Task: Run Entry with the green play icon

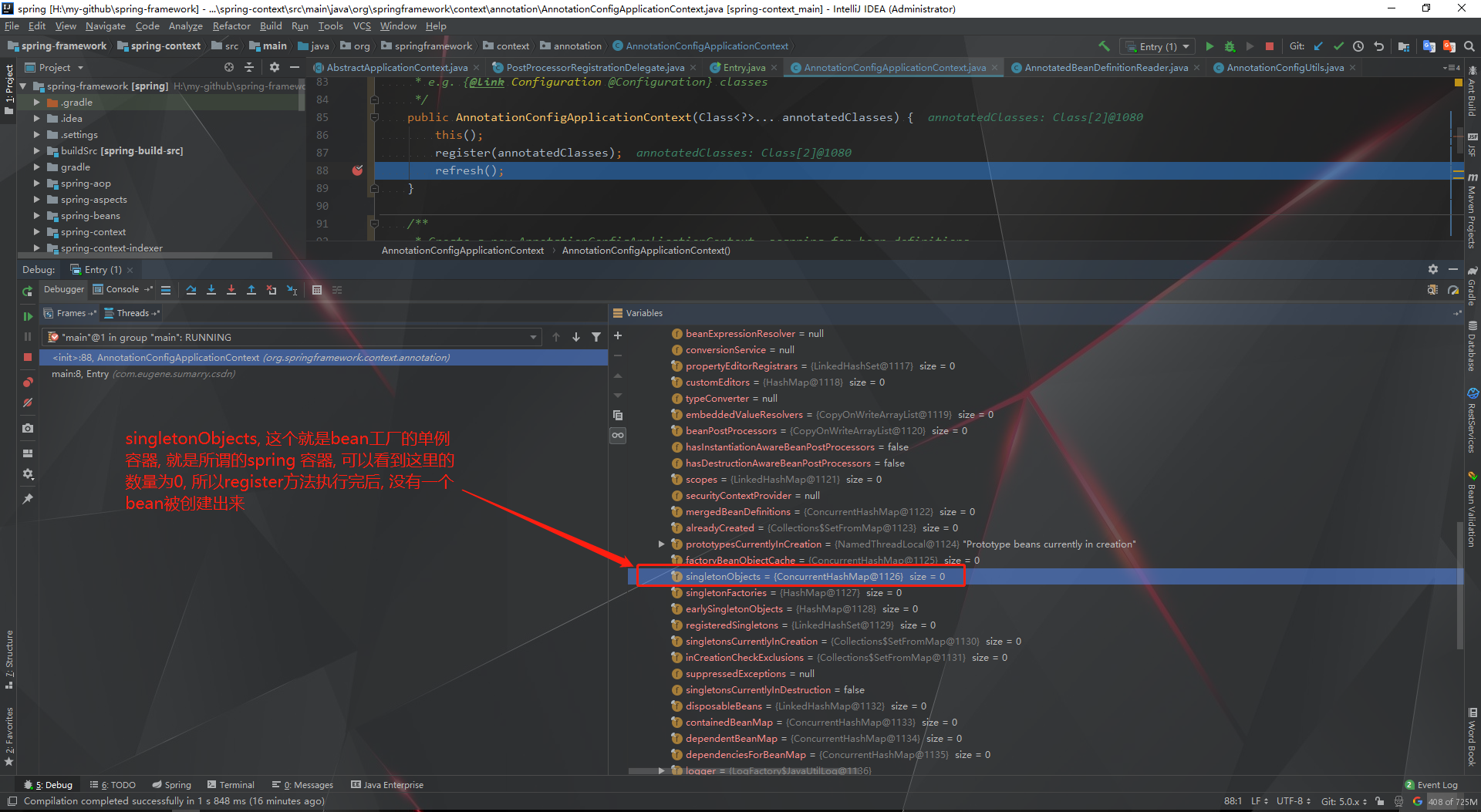Action: click(1209, 46)
